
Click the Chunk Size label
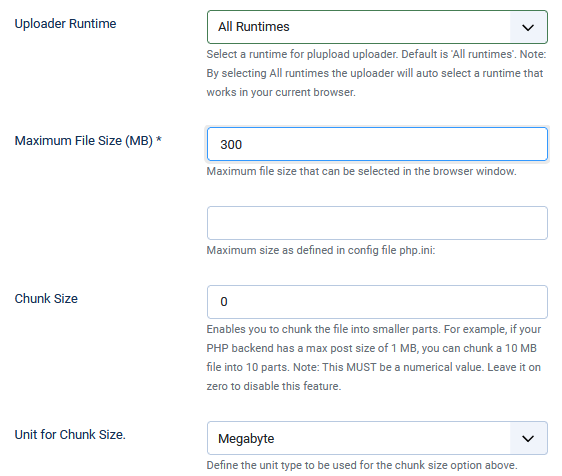coord(46,298)
